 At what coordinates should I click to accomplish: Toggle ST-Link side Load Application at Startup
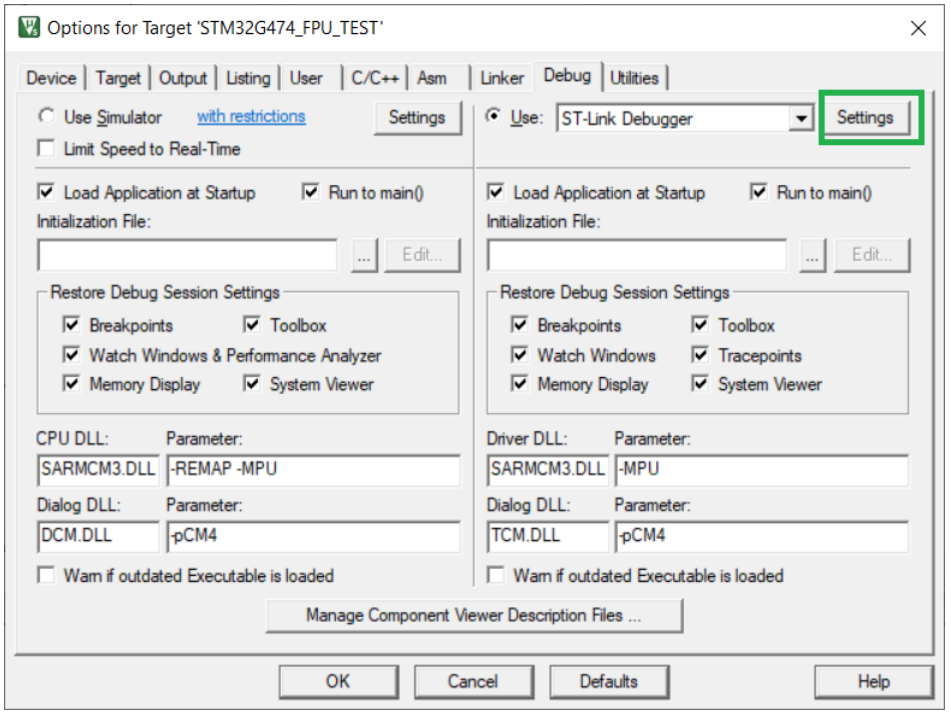click(496, 192)
